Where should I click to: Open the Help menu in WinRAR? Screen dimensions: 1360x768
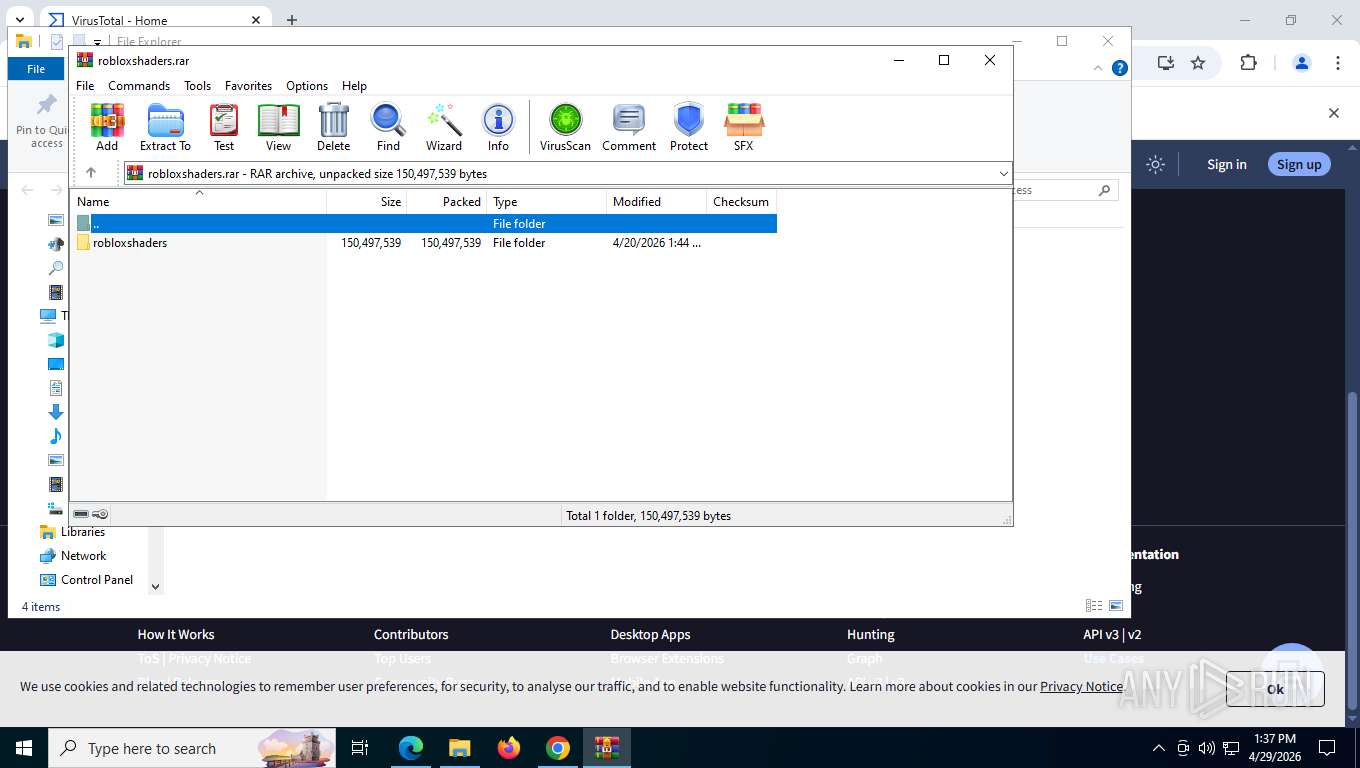click(x=354, y=86)
